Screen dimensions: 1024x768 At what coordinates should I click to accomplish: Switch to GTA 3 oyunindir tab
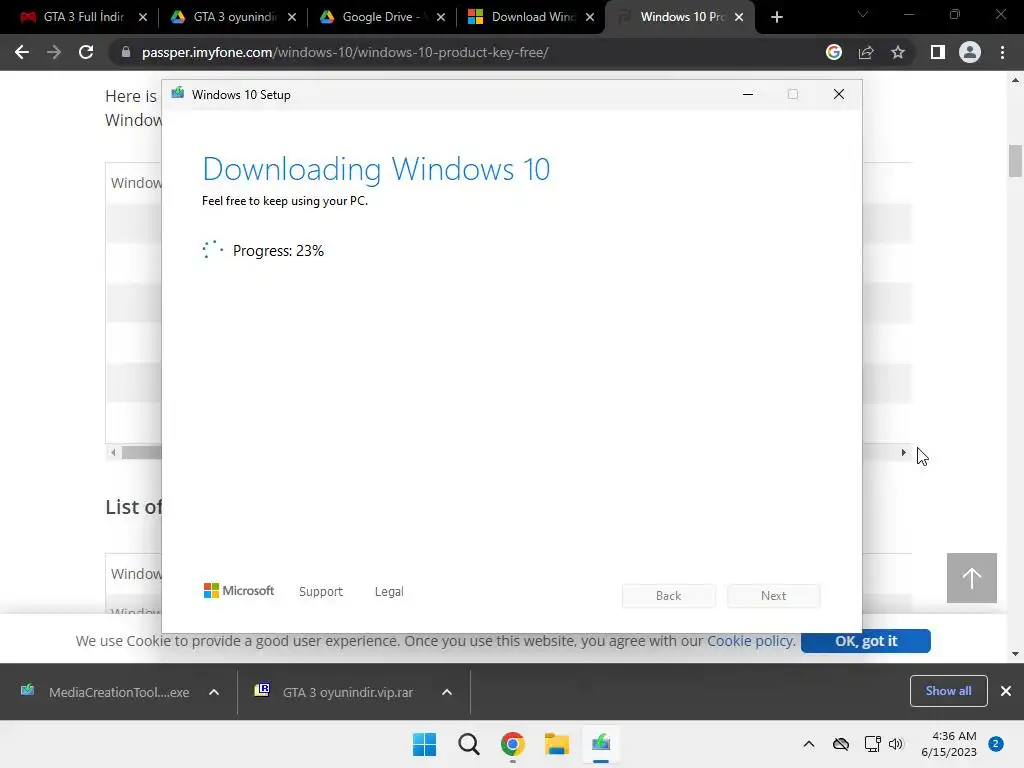[x=231, y=17]
